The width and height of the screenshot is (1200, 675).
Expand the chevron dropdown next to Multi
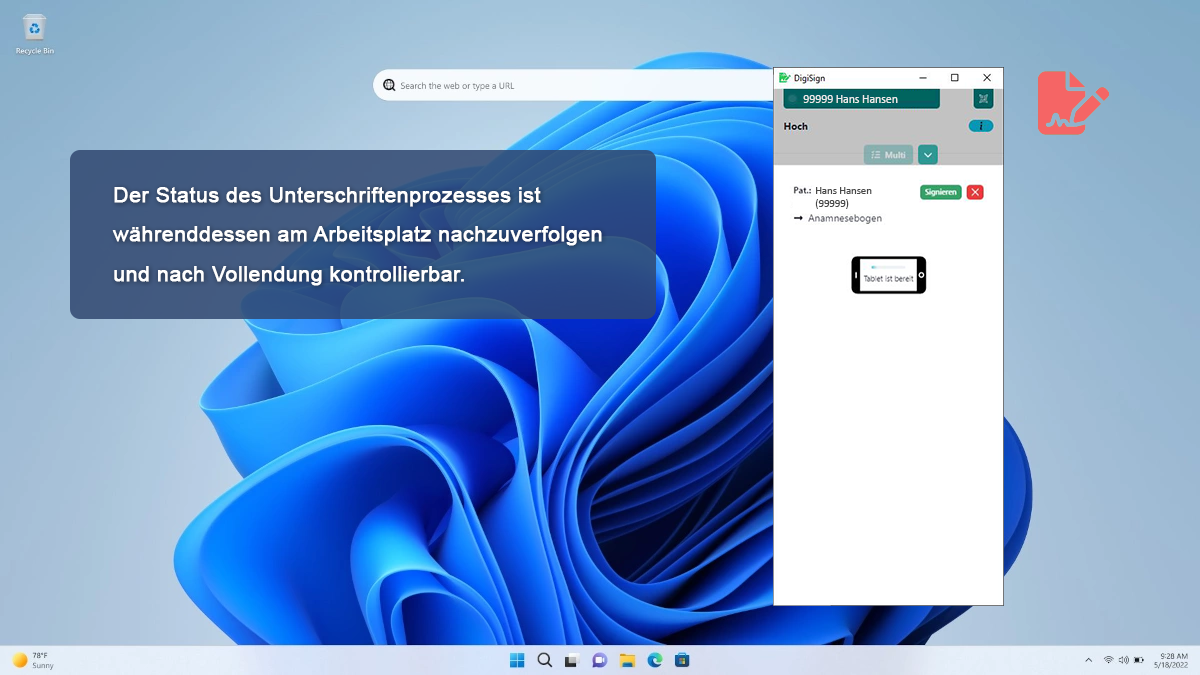928,155
